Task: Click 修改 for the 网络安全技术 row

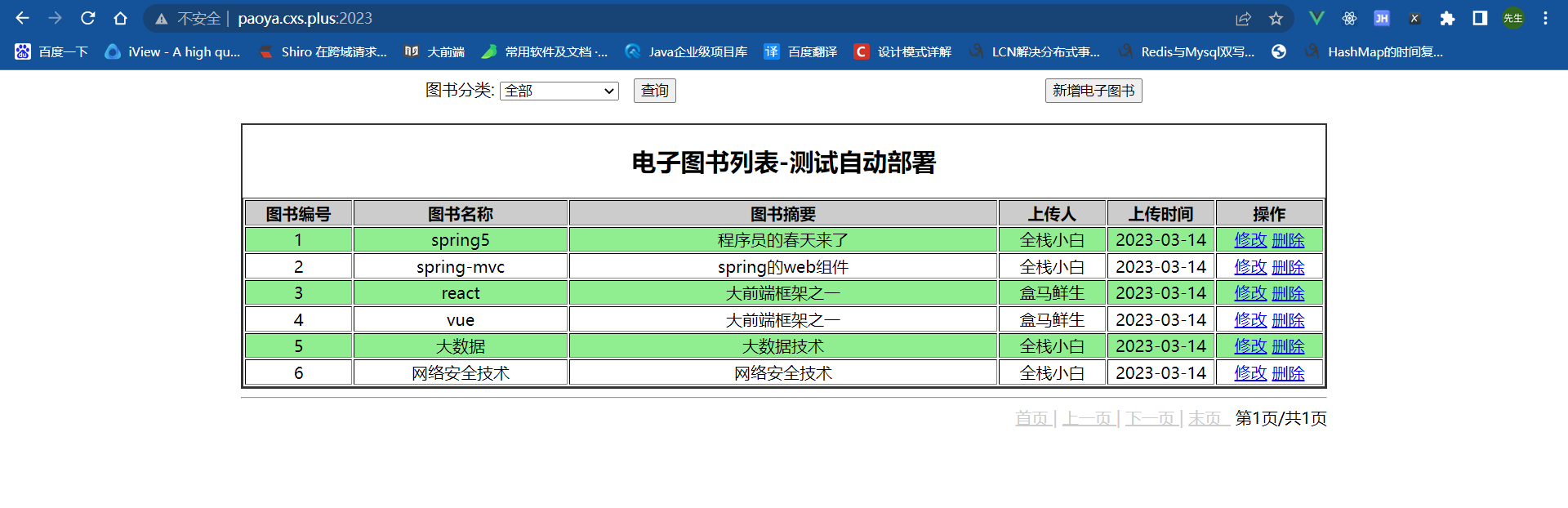Action: click(1250, 373)
